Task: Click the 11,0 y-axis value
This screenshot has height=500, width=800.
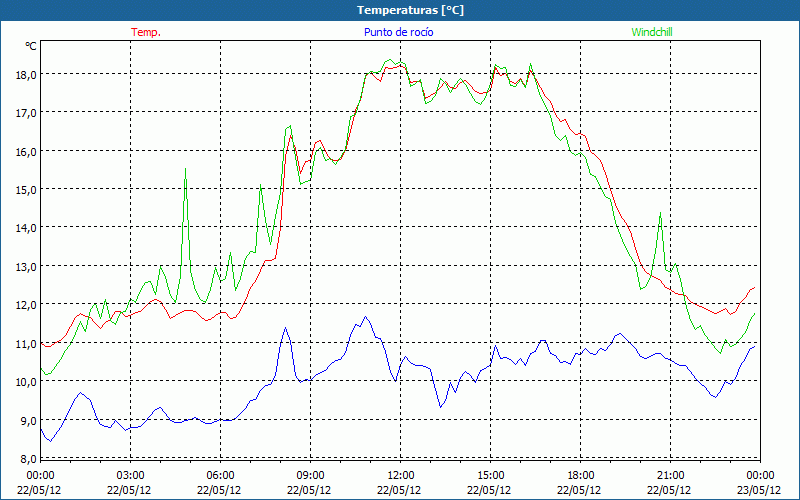Action: pyautogui.click(x=26, y=344)
